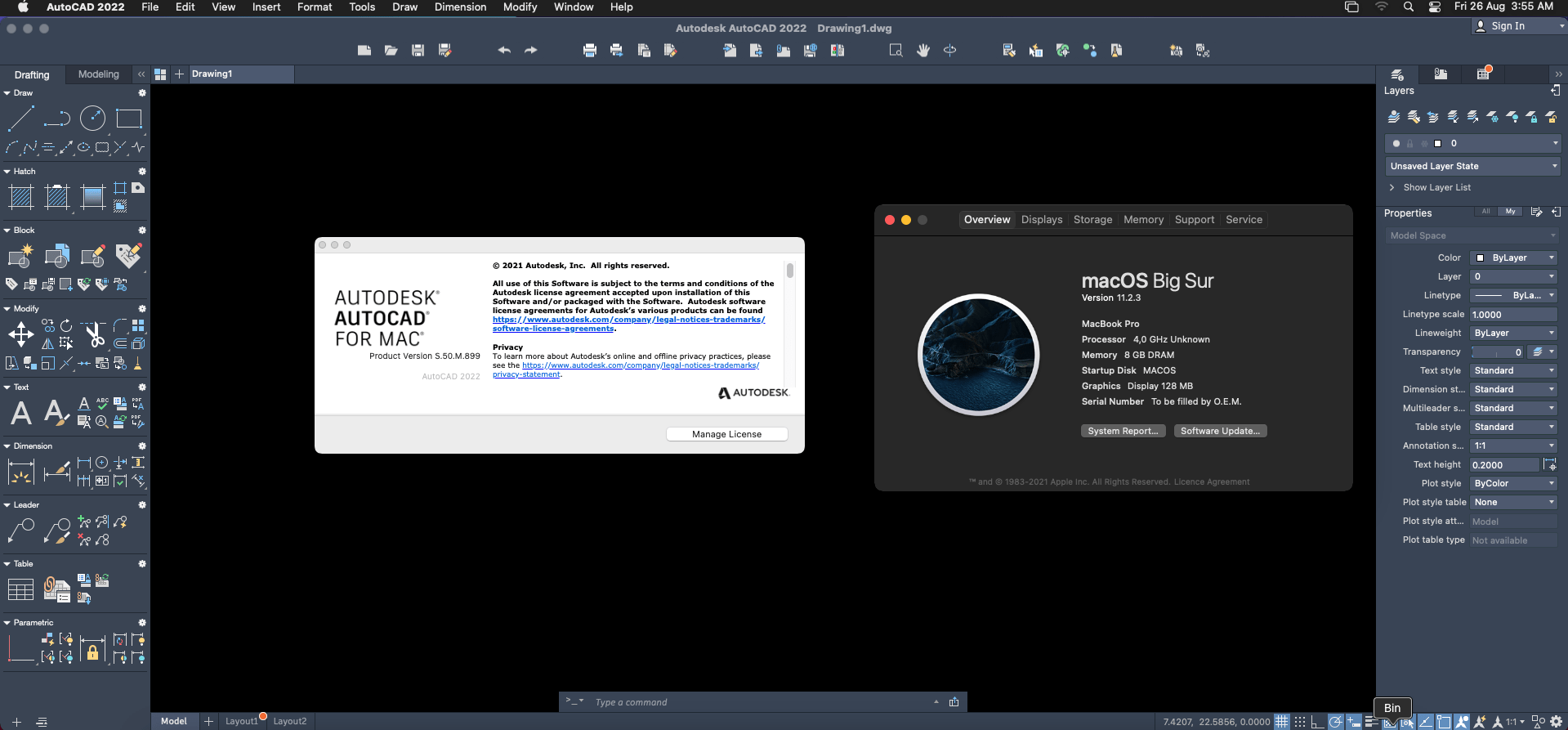Click the Open file toolbar icon
Screen dimensions: 1568x730
pyautogui.click(x=391, y=51)
